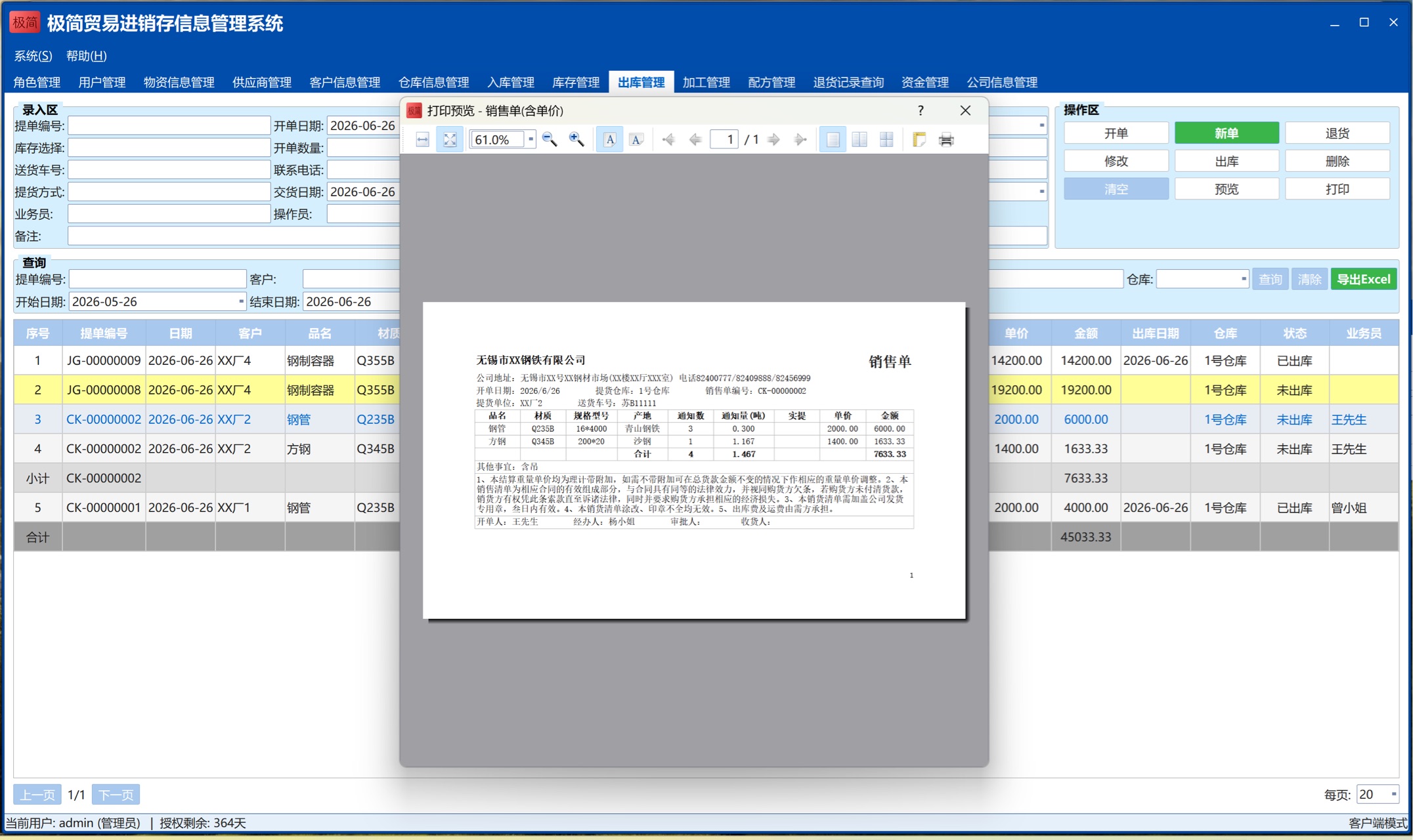Click the 查询 search button
The height and width of the screenshot is (840, 1413).
pos(1270,279)
